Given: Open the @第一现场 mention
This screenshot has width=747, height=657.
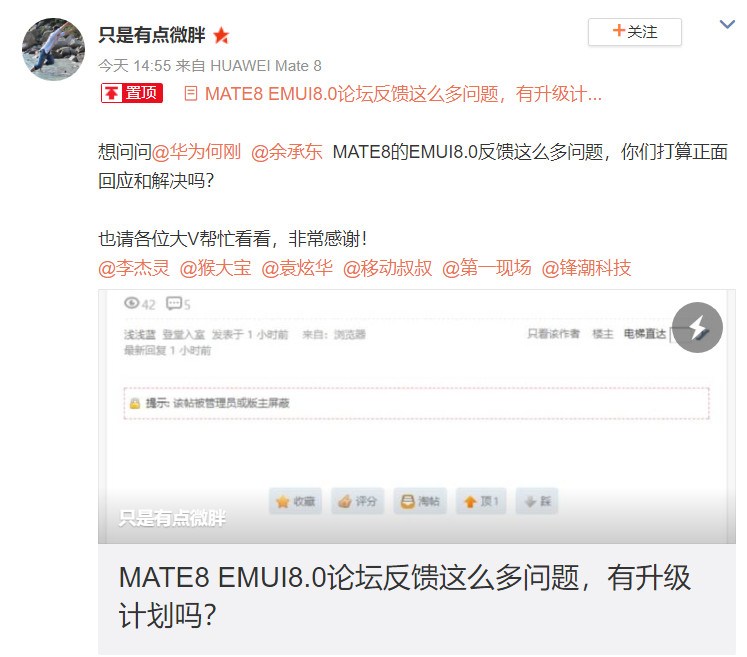Looking at the screenshot, I should 487,268.
